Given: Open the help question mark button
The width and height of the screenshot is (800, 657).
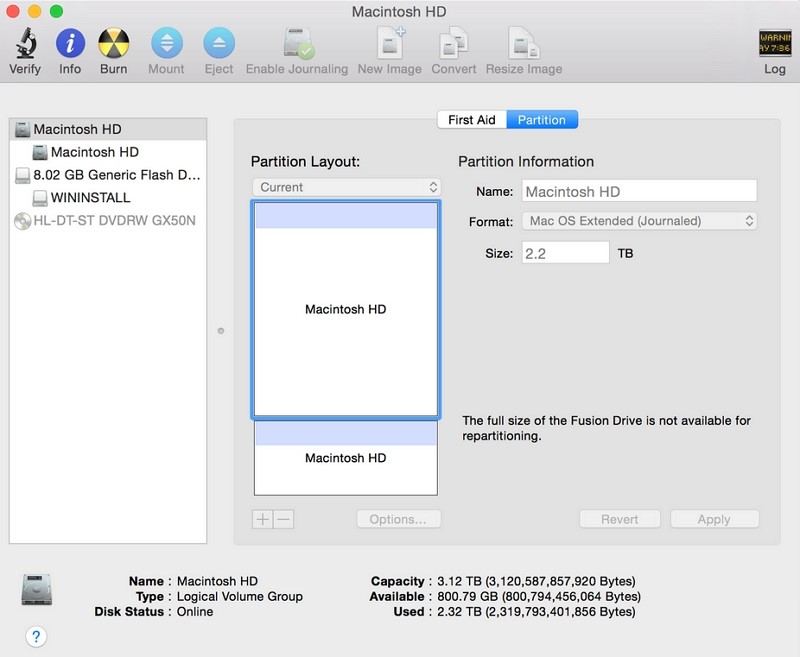Looking at the screenshot, I should coord(36,636).
